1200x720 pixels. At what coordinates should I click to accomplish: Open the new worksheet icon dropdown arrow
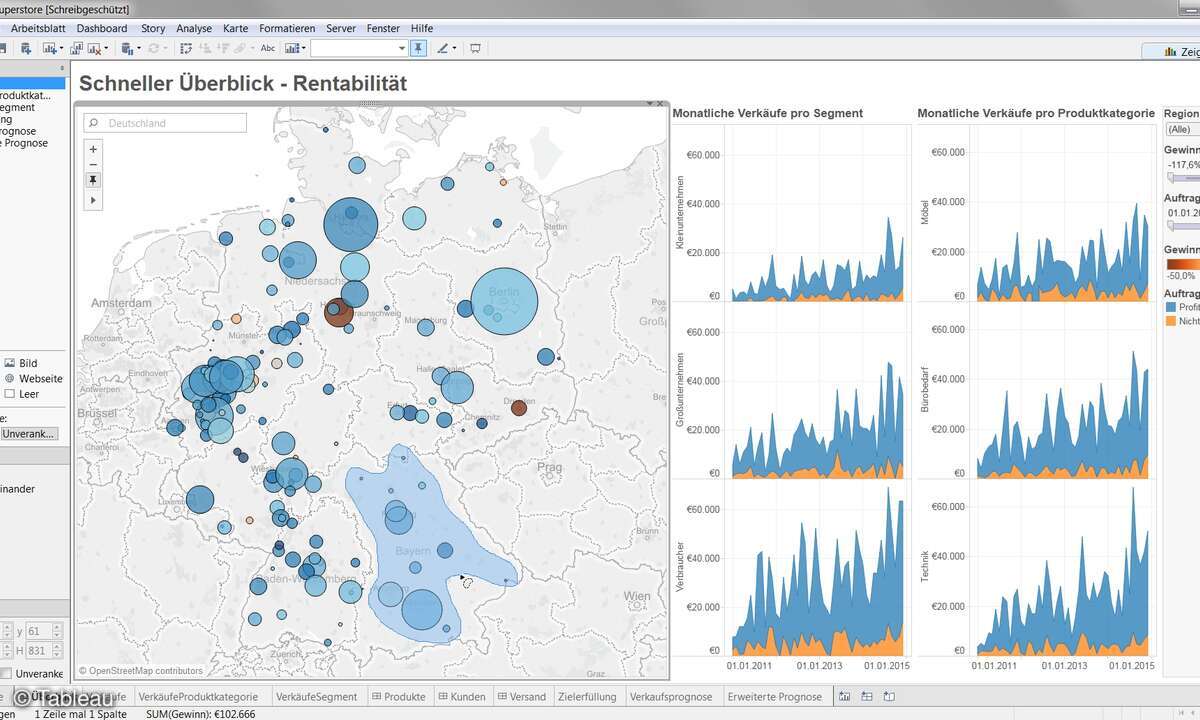[61, 48]
